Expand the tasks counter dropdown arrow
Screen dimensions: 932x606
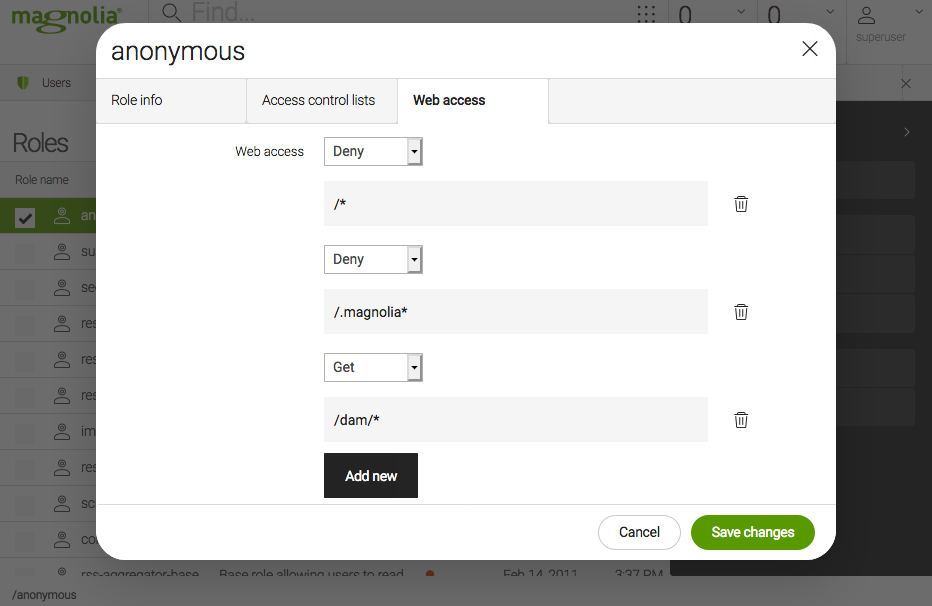741,12
